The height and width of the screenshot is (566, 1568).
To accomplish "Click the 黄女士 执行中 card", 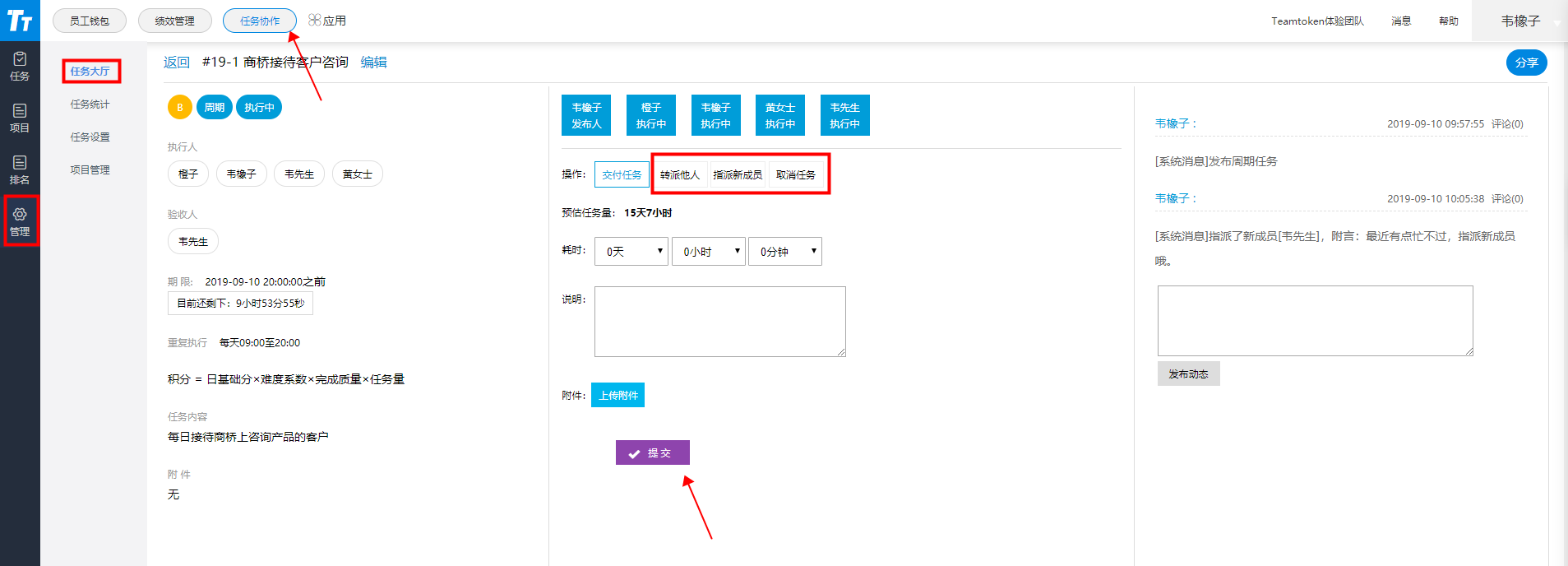I will [x=780, y=115].
